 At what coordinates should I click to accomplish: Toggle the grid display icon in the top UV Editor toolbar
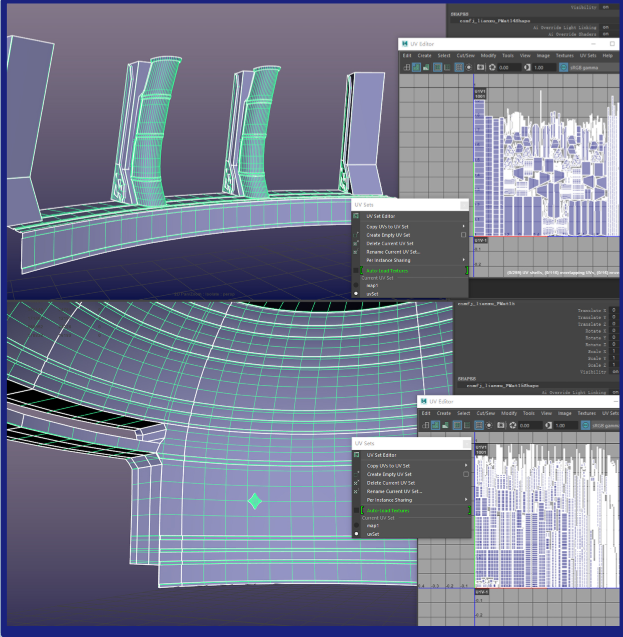(459, 67)
